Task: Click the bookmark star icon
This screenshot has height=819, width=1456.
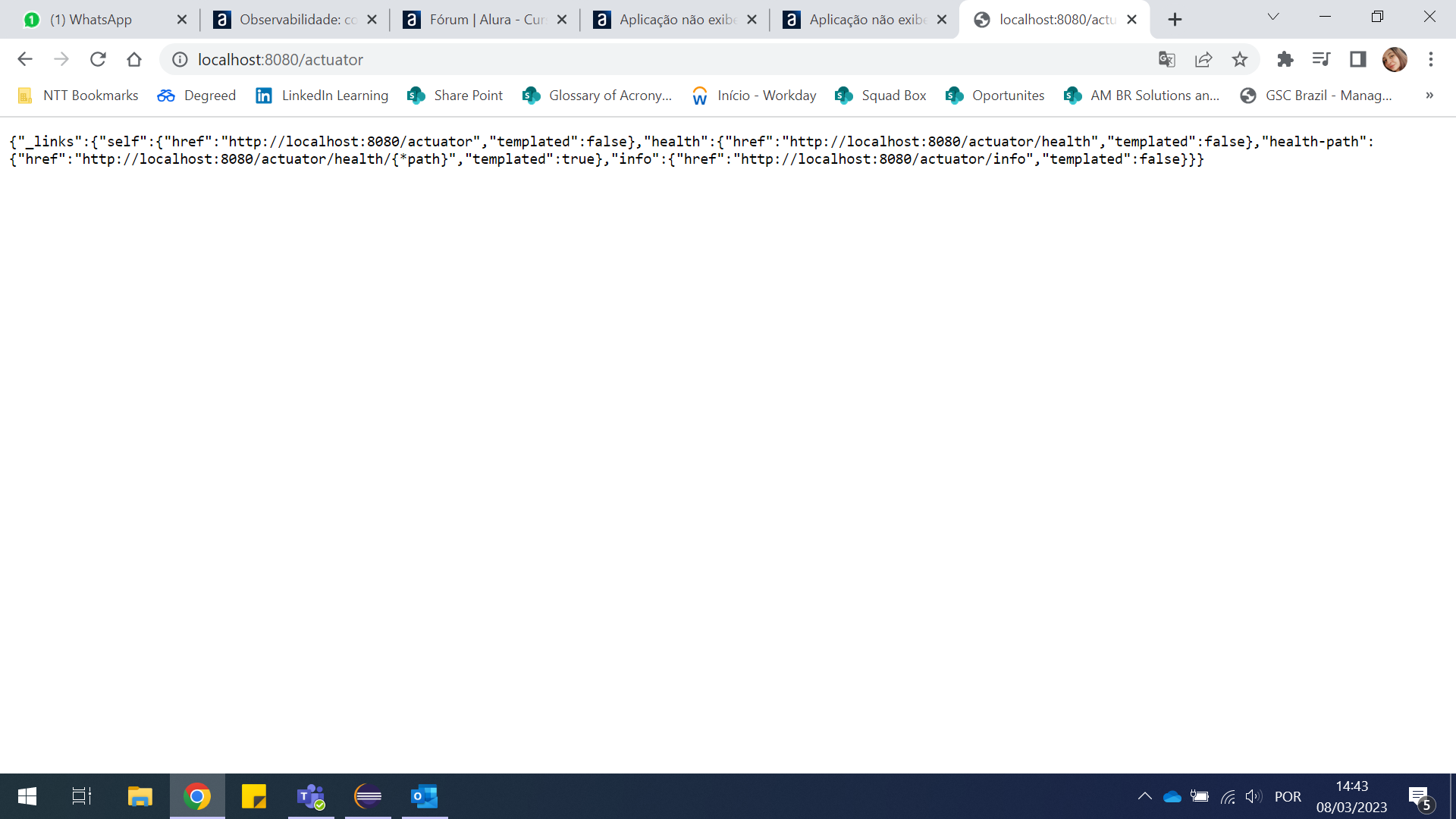Action: tap(1239, 59)
